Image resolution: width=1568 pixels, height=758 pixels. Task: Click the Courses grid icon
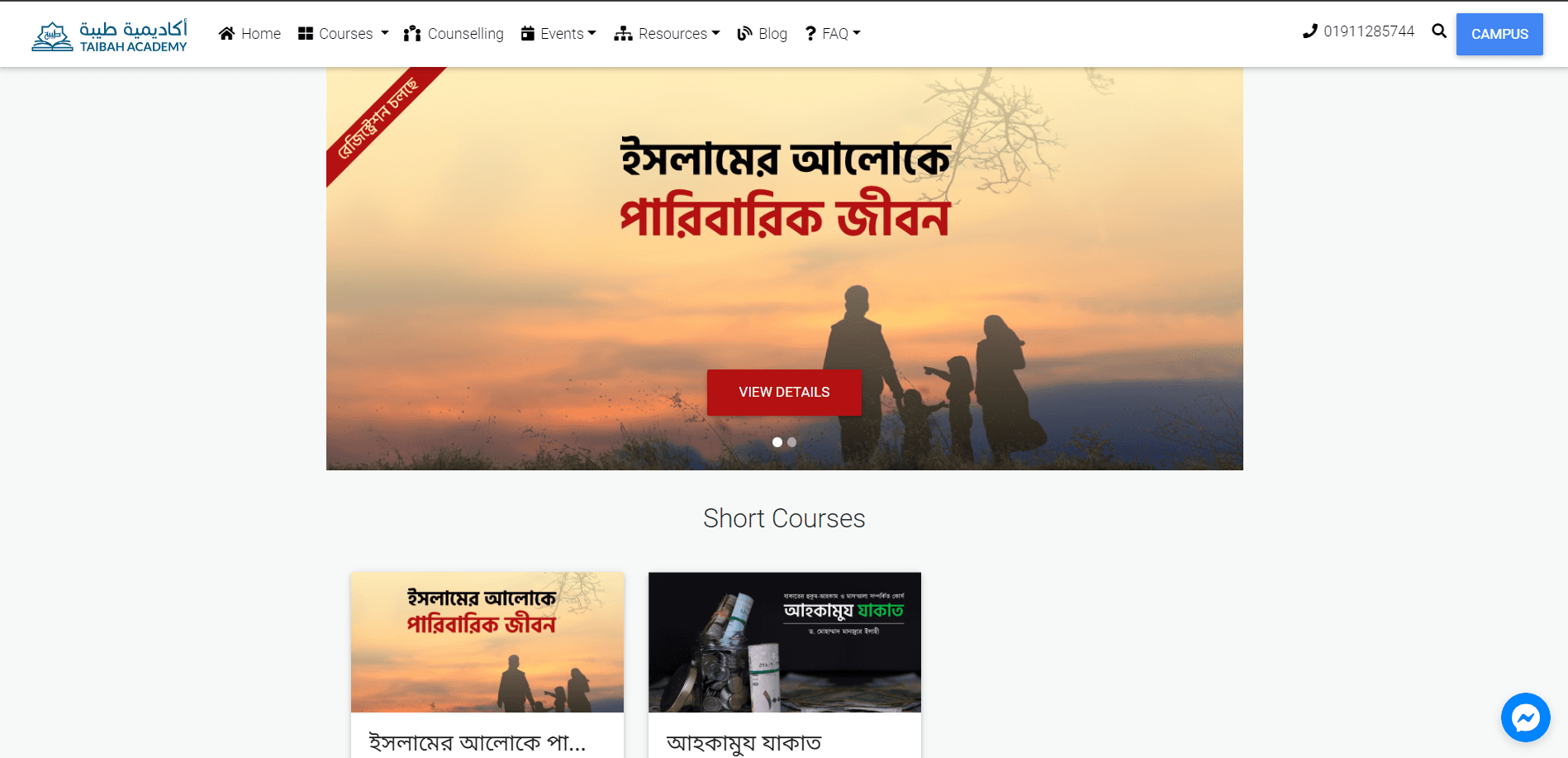(x=306, y=33)
